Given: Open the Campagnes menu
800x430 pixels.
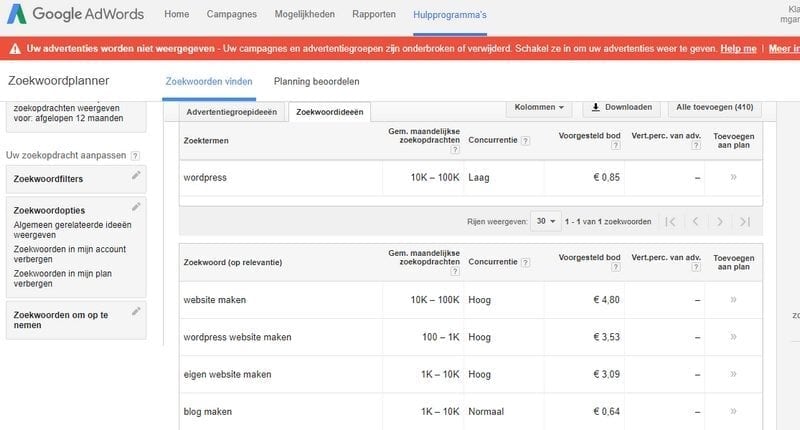Looking at the screenshot, I should pos(232,14).
